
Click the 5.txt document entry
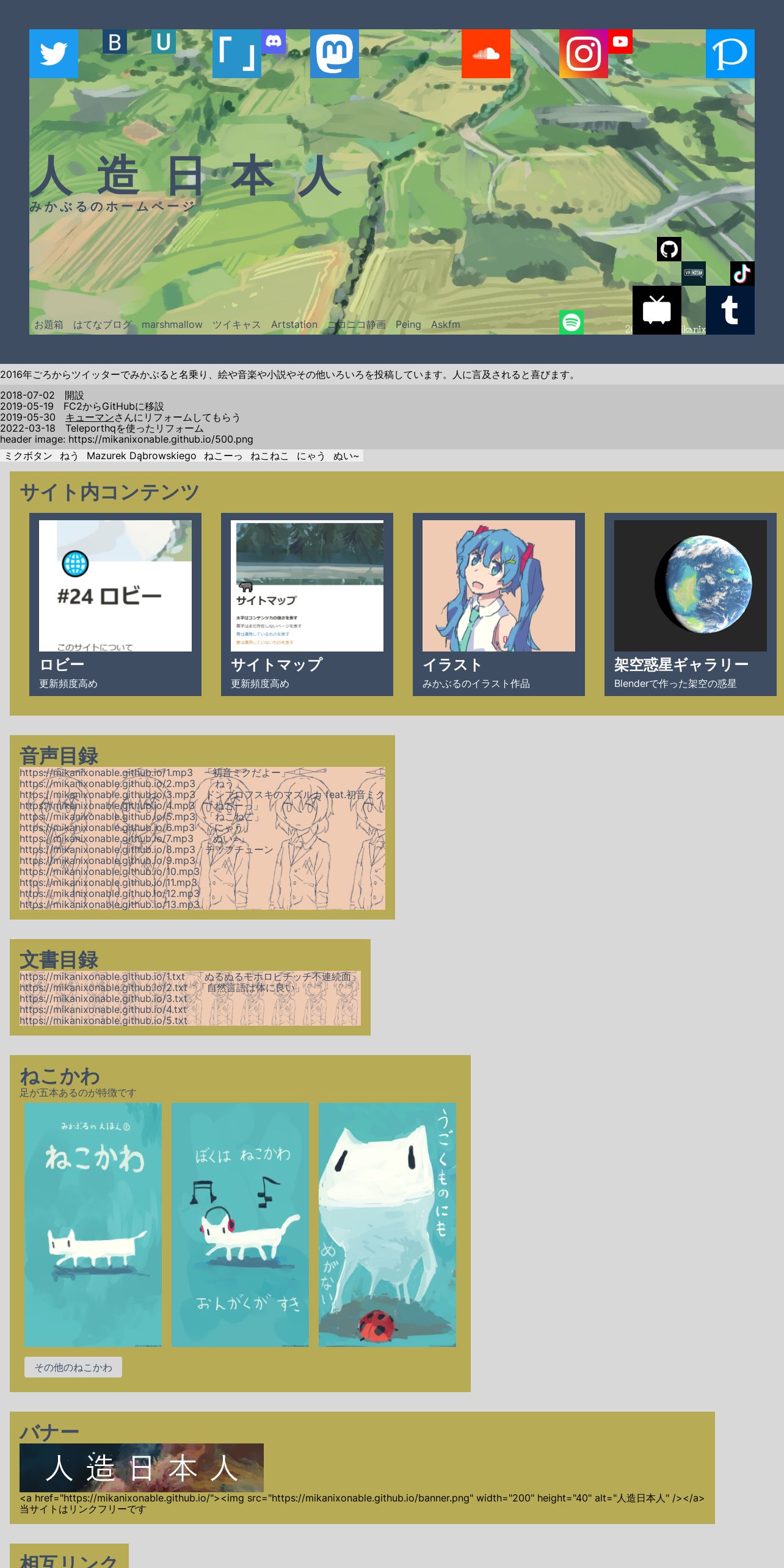[104, 1021]
